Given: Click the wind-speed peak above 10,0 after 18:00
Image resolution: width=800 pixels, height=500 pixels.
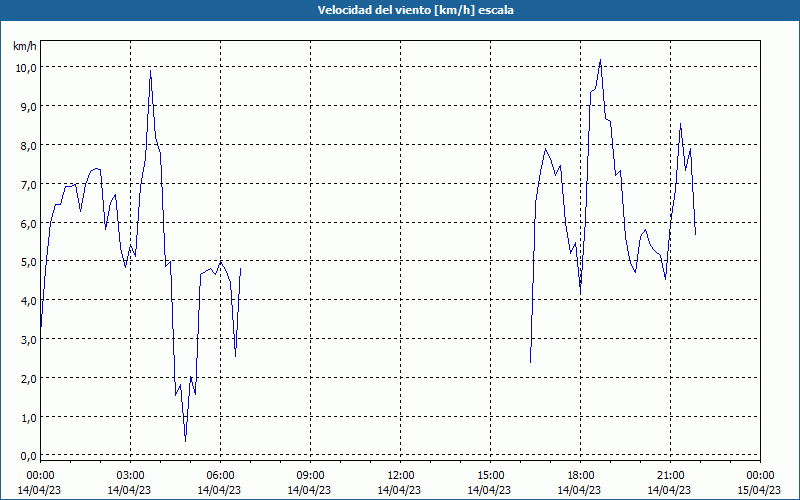Looking at the screenshot, I should click(601, 60).
